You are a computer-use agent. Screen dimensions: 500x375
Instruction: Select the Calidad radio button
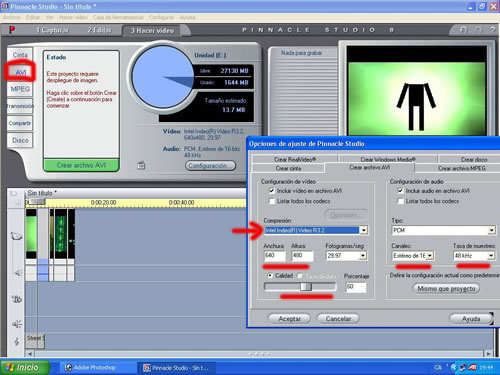(x=270, y=275)
